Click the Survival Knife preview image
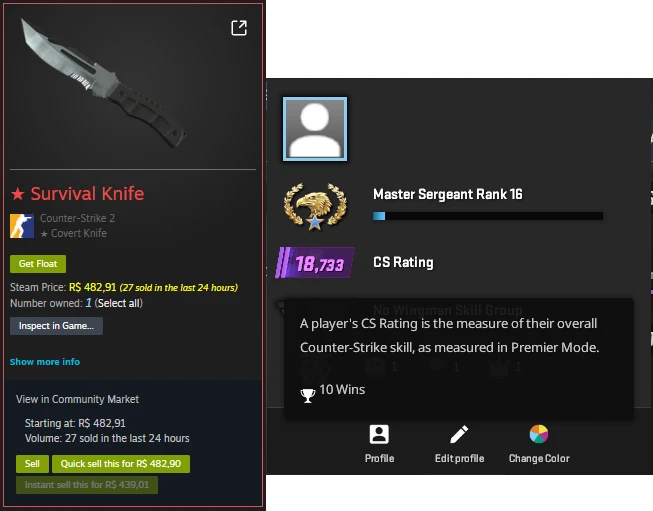The width and height of the screenshot is (653, 511). [x=104, y=83]
